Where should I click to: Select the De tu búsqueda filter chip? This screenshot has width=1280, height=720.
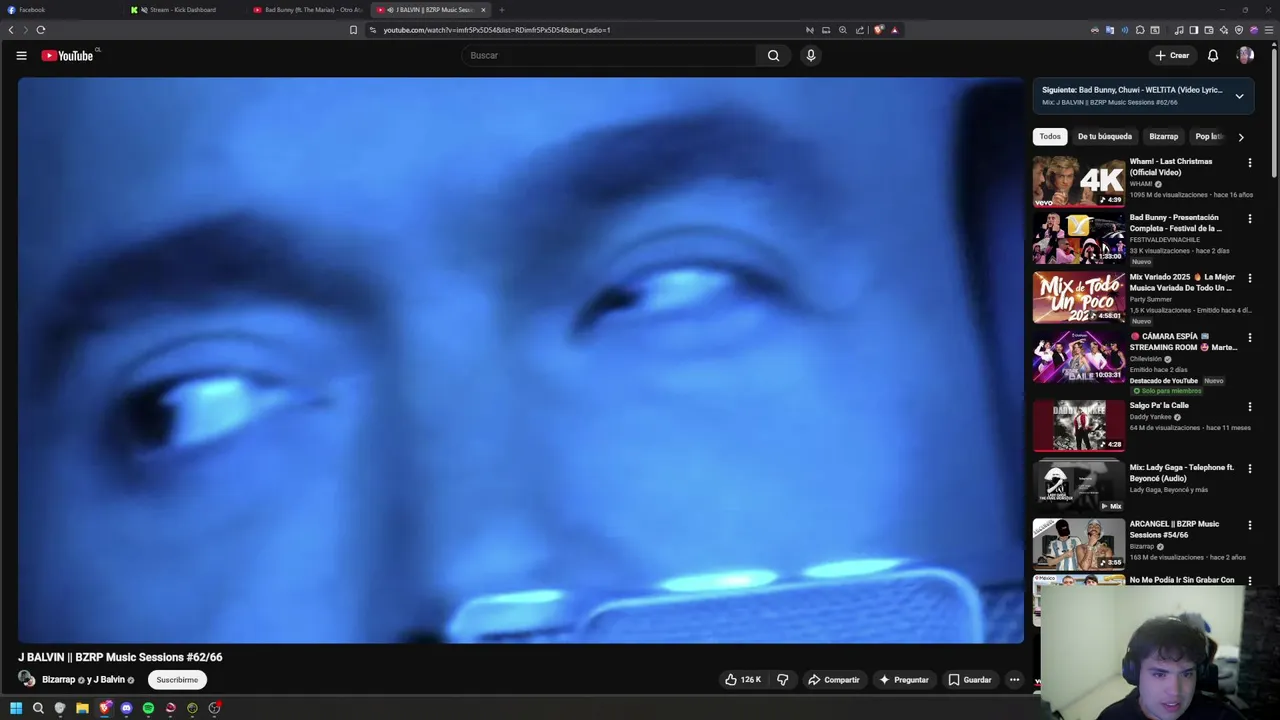pos(1105,136)
